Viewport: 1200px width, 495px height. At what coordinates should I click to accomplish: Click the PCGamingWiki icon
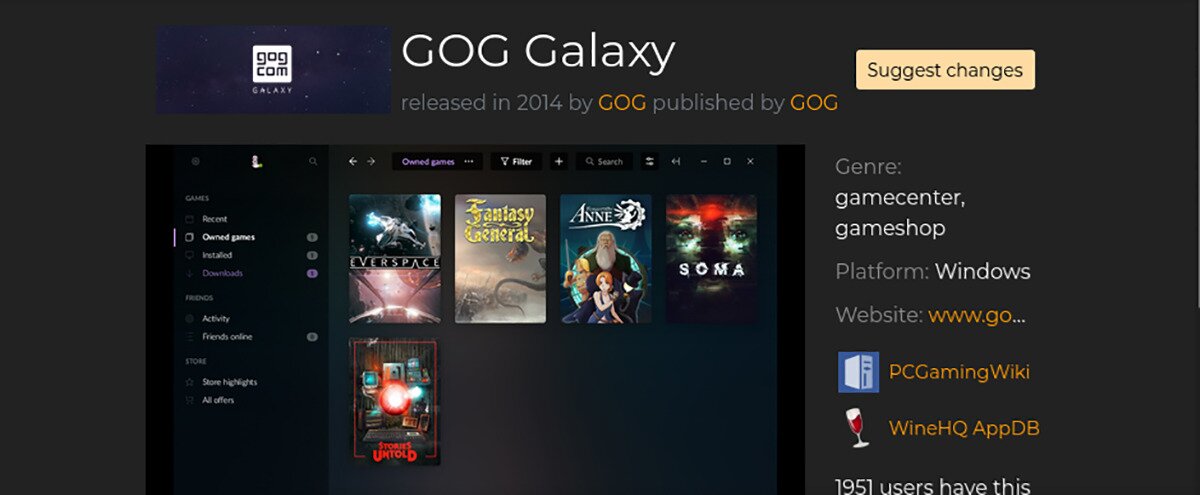tap(858, 372)
